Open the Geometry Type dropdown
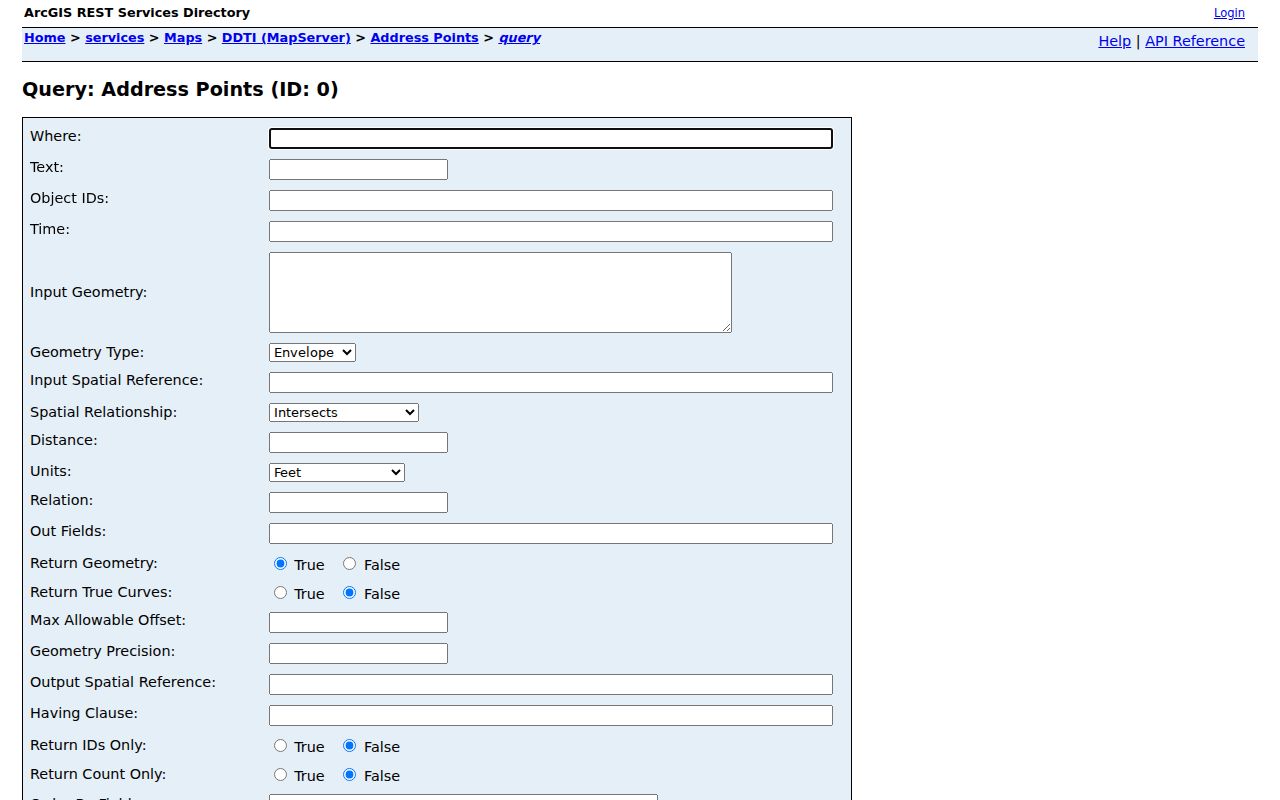 (x=312, y=352)
